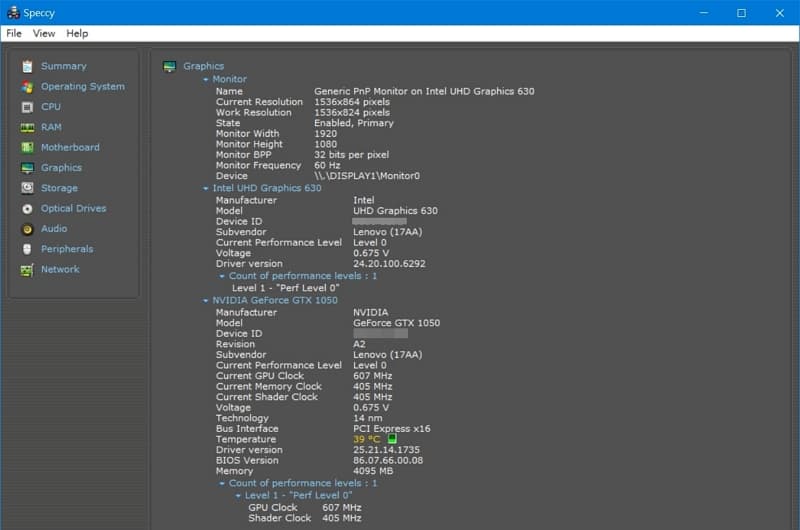The width and height of the screenshot is (800, 530).
Task: Collapse the Monitor tree node
Action: [206, 80]
